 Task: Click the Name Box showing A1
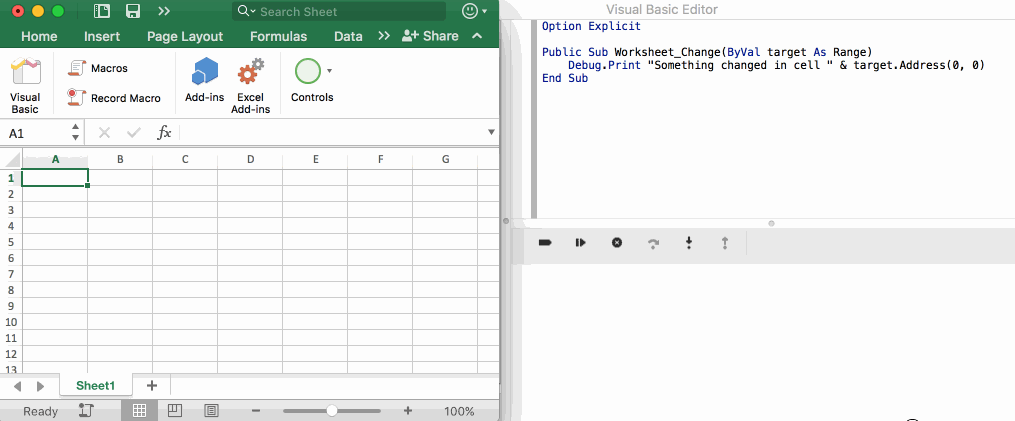[x=34, y=133]
